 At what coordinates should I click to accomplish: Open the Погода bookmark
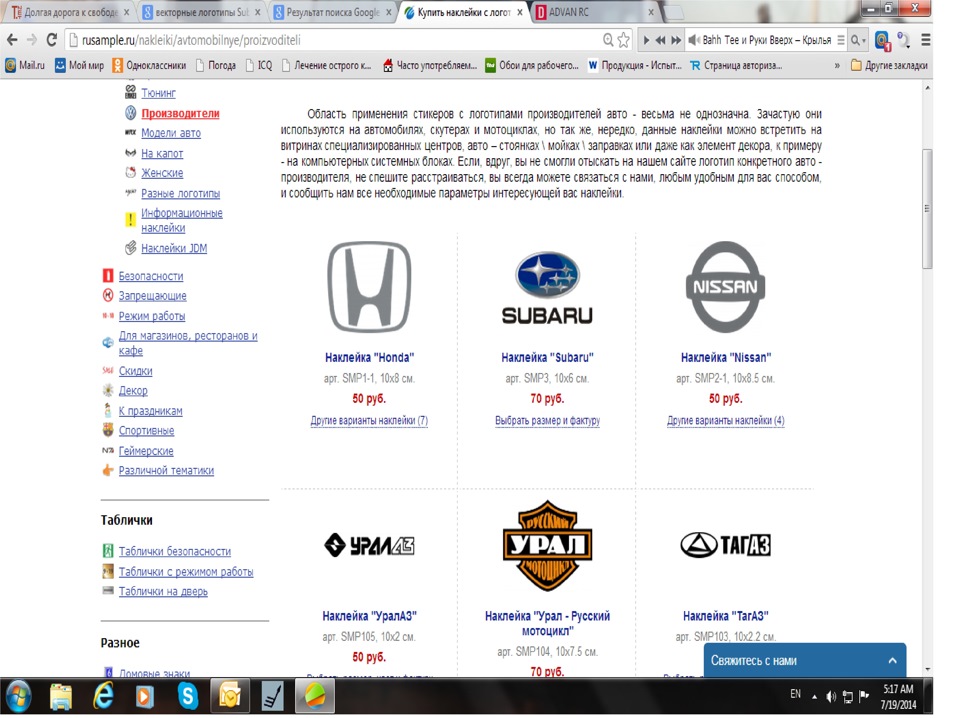click(x=216, y=65)
